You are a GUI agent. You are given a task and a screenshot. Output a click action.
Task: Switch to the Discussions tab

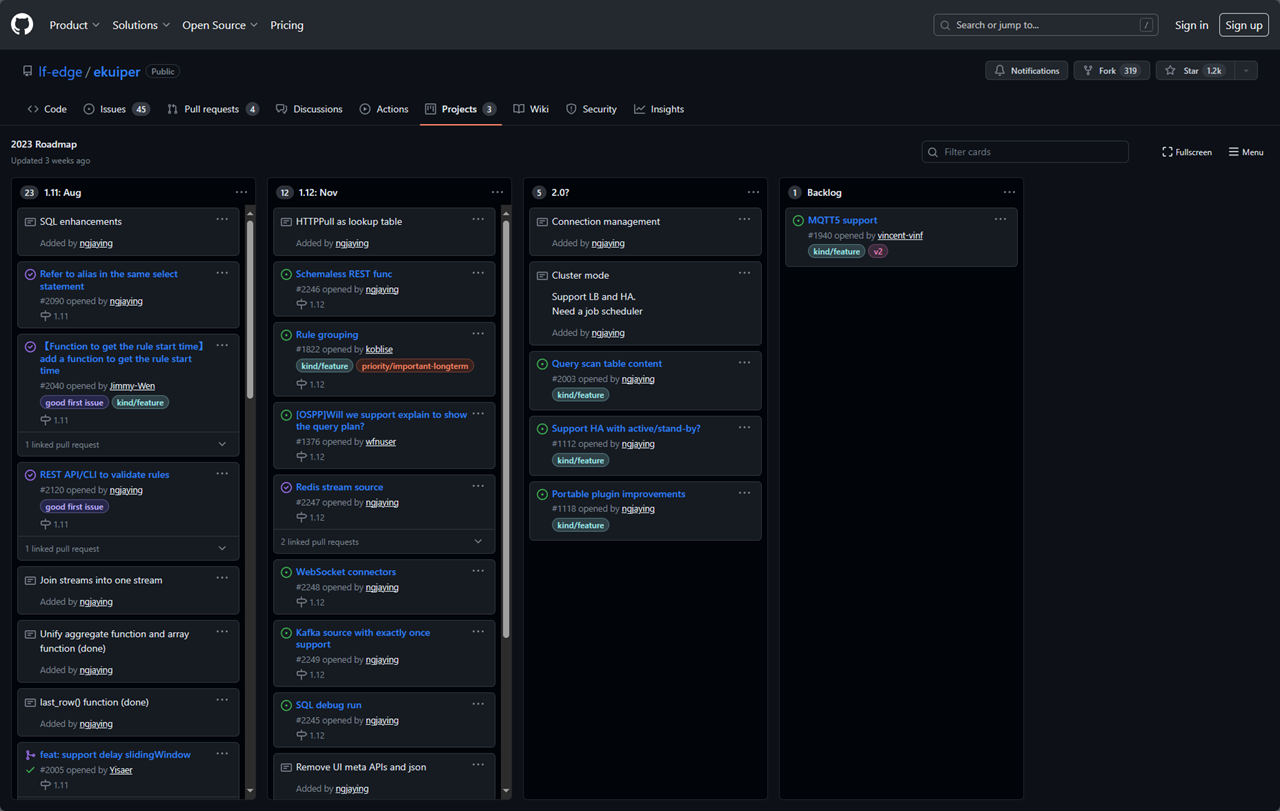pos(309,109)
